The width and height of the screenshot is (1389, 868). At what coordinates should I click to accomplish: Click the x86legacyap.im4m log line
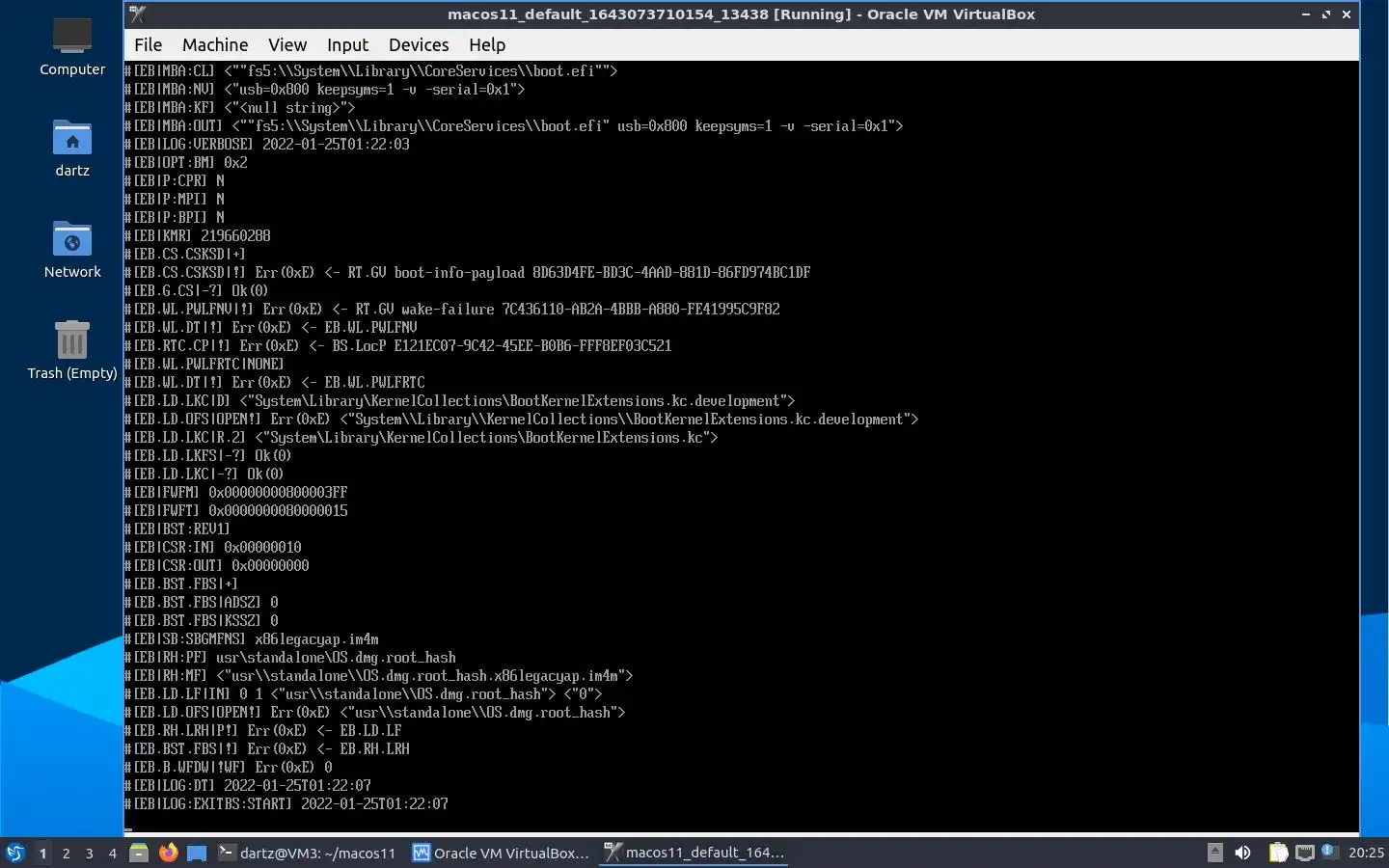(x=252, y=638)
